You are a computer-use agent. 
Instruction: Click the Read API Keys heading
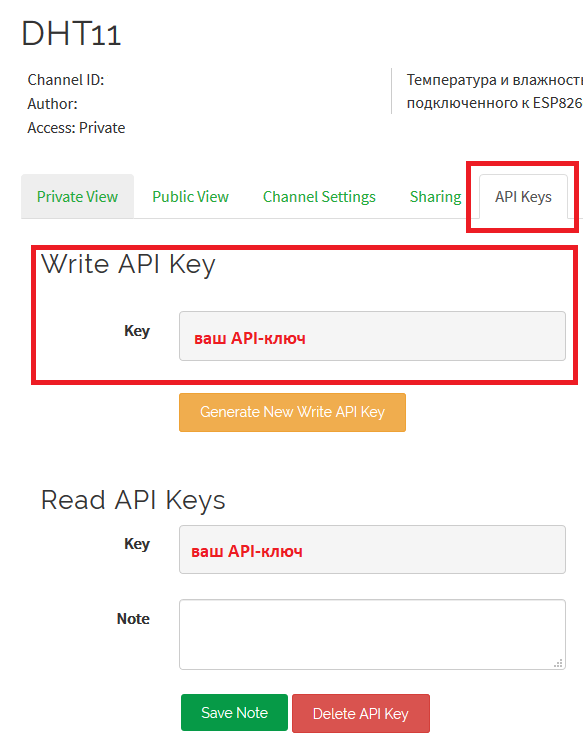pos(133,500)
